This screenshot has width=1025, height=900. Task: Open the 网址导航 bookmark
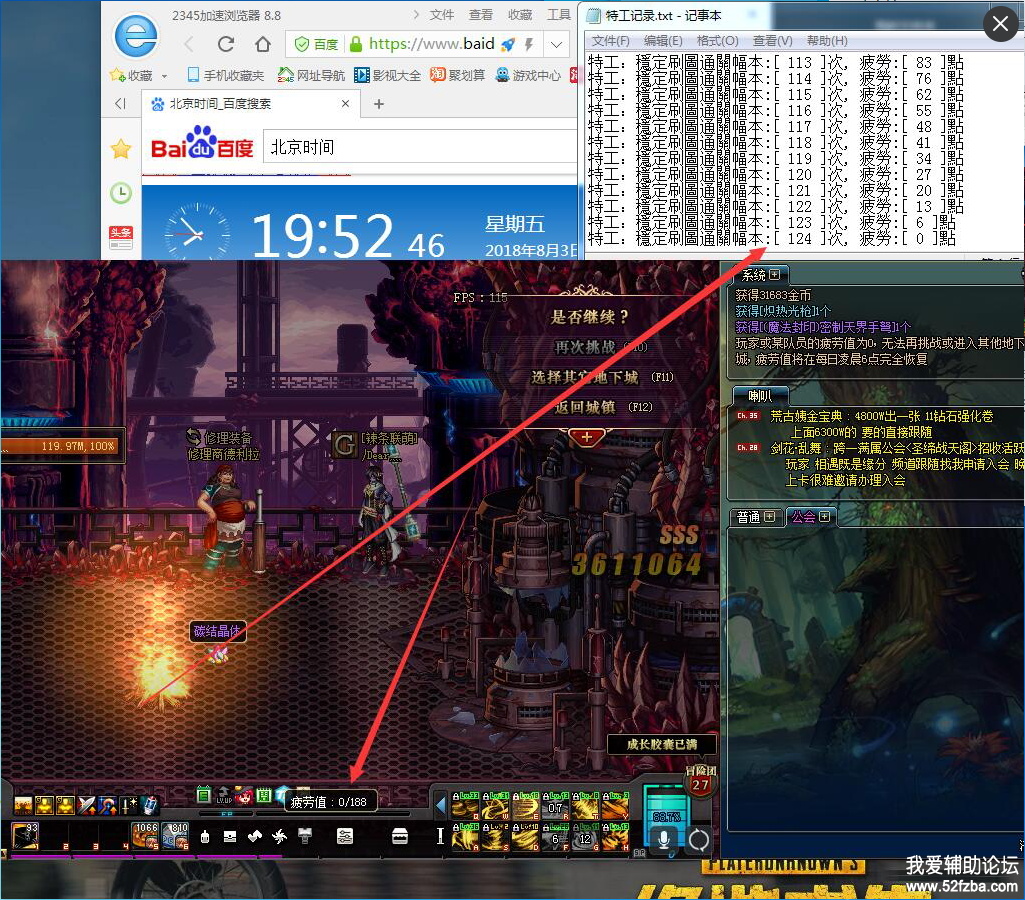click(x=311, y=76)
